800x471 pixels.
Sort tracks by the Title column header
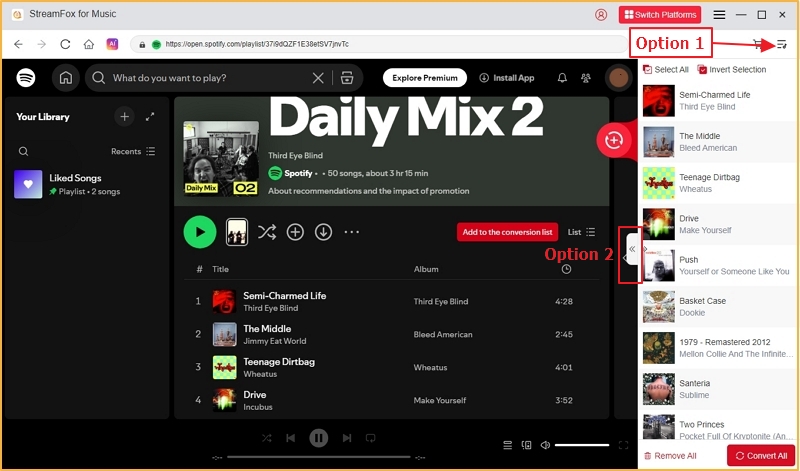coord(220,269)
